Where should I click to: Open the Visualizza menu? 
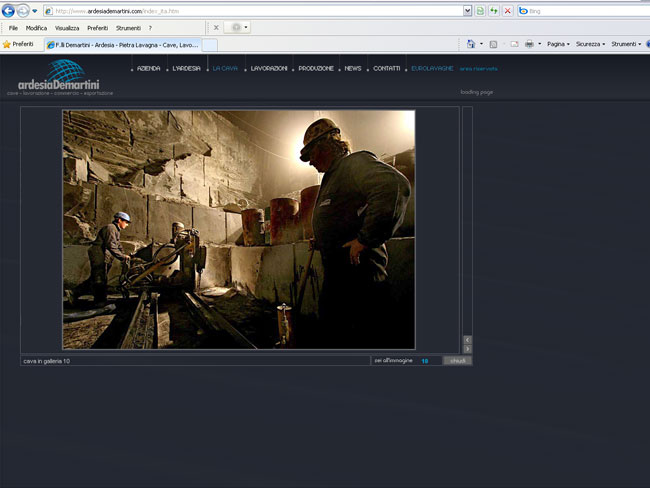coord(67,28)
